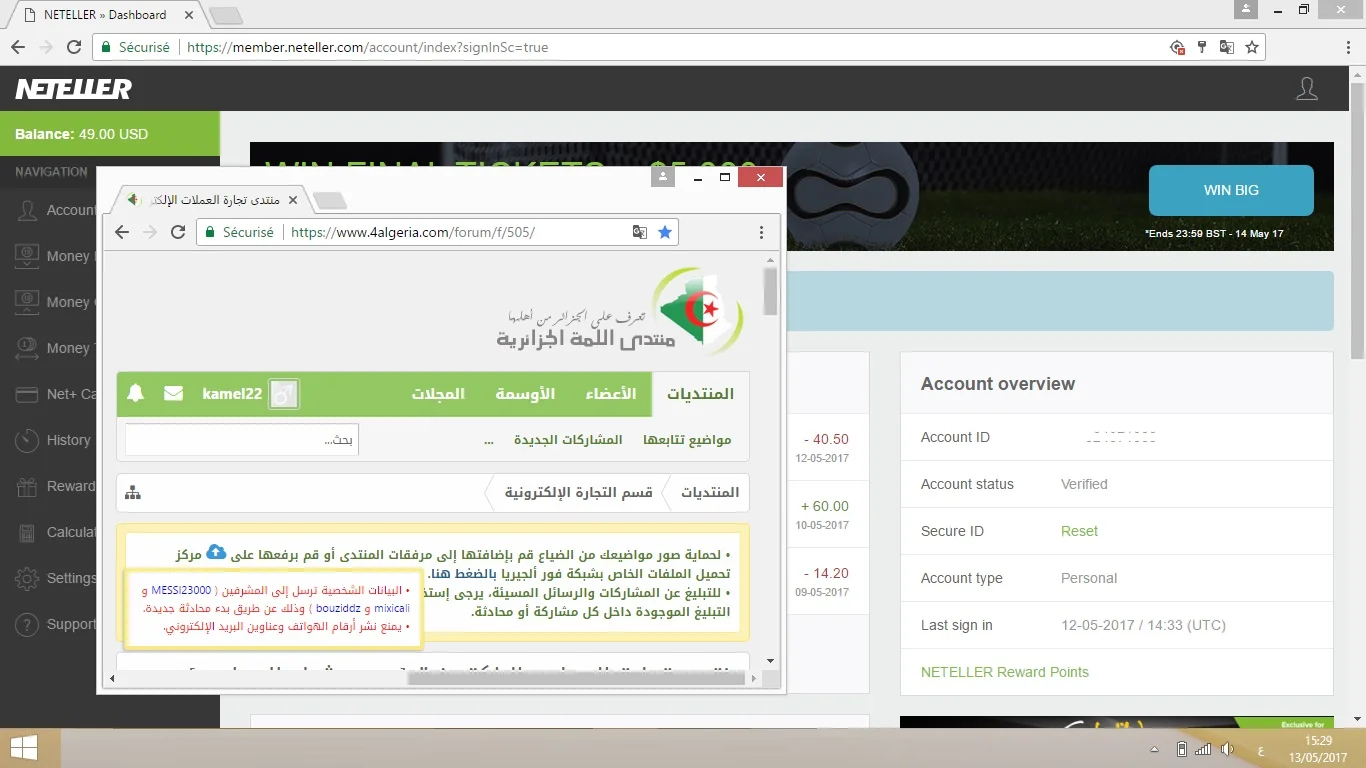Click translate icon in NETELLER address bar

tap(1226, 47)
